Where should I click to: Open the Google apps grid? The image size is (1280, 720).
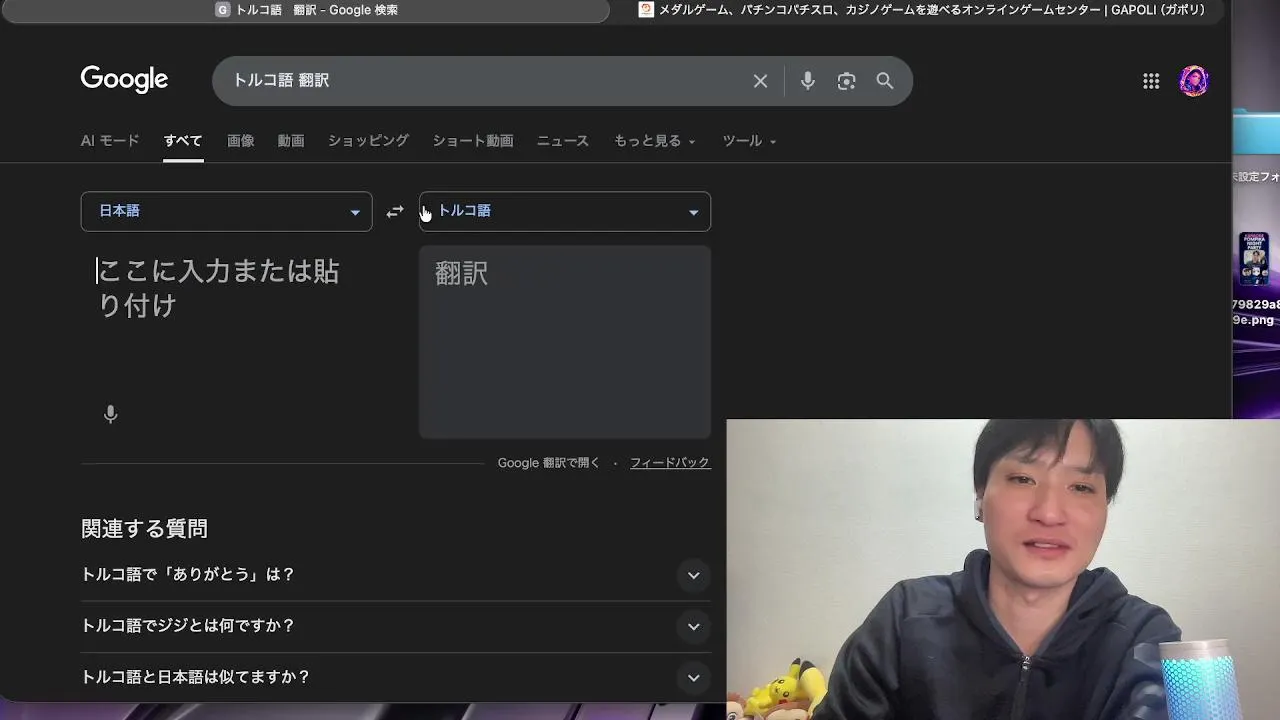1151,81
